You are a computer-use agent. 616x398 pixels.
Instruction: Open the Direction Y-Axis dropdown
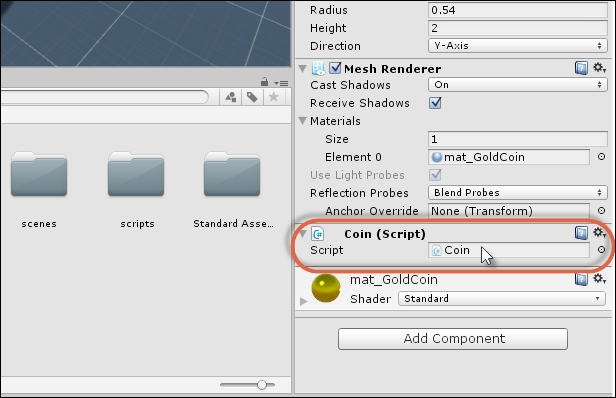pyautogui.click(x=517, y=46)
